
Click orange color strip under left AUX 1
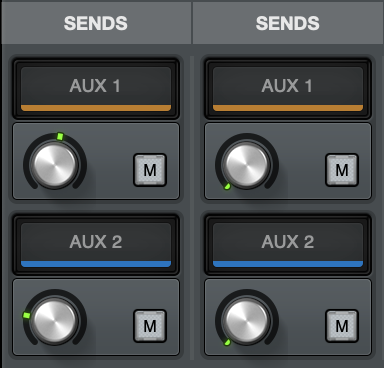(96, 108)
